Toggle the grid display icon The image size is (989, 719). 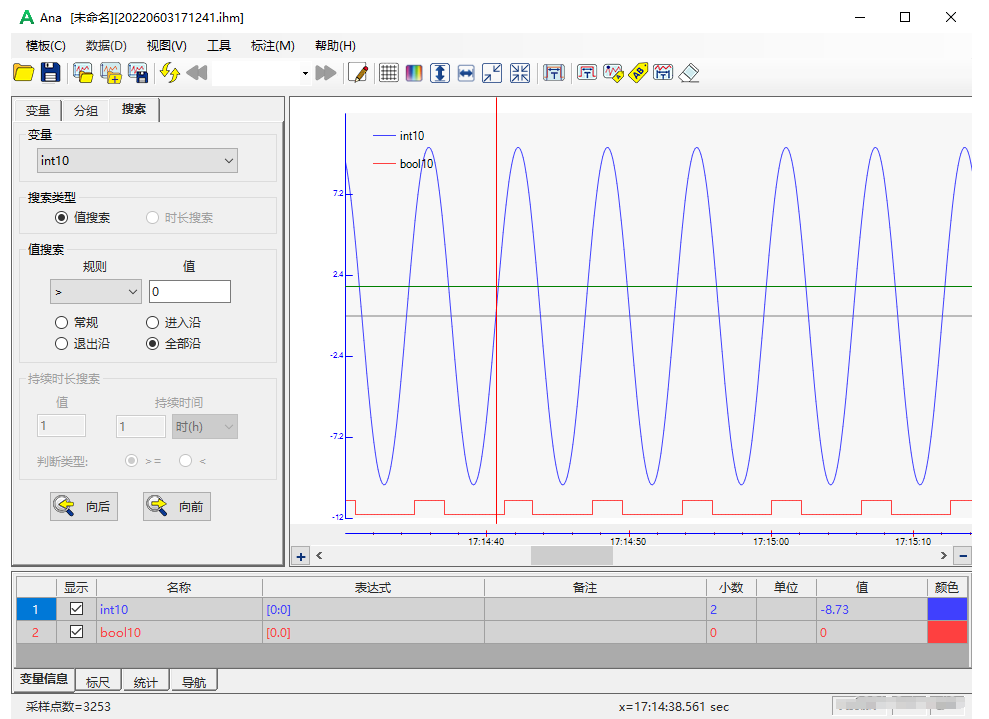[389, 73]
